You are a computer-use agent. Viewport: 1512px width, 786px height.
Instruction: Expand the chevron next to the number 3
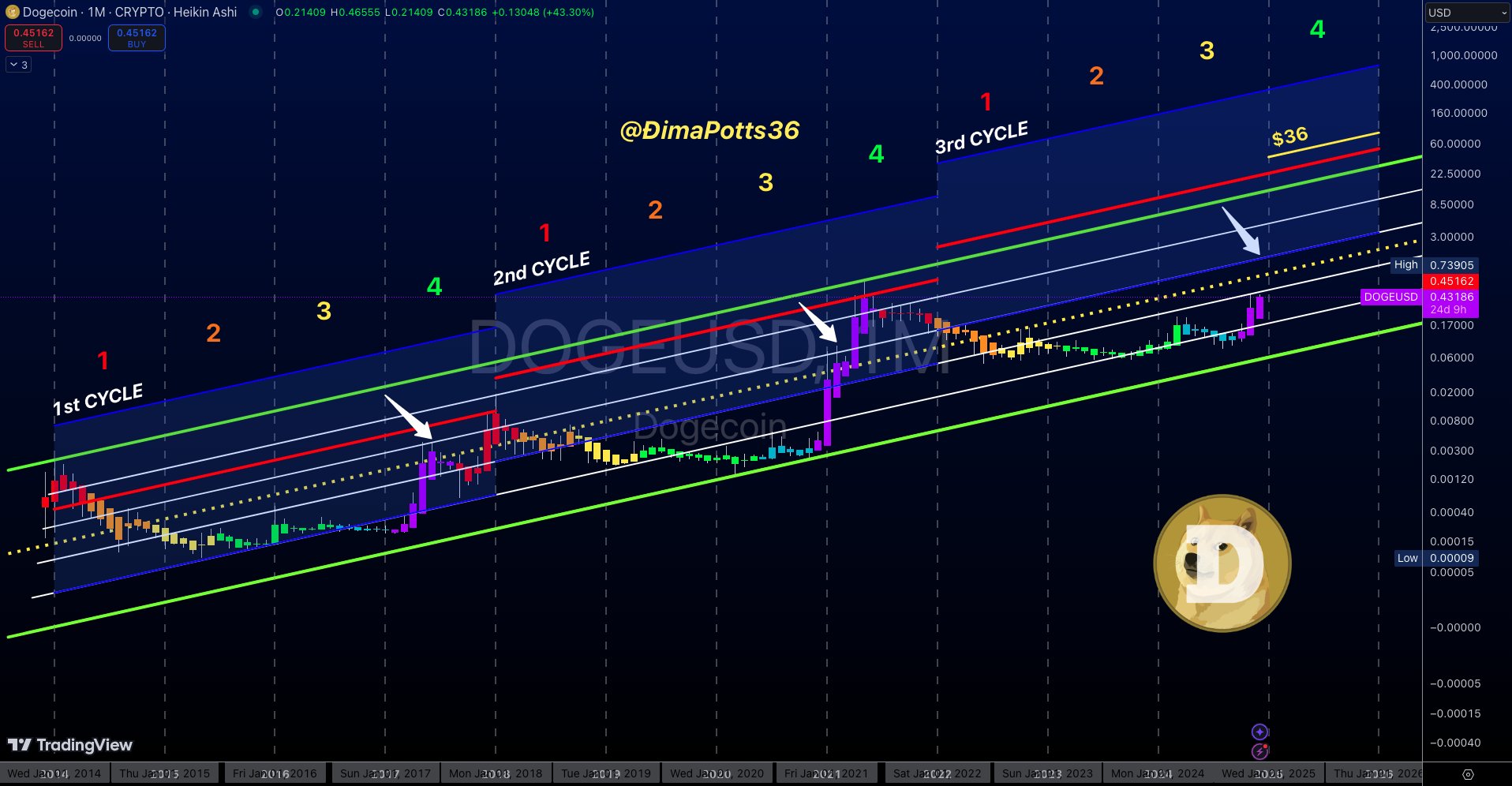[13, 64]
